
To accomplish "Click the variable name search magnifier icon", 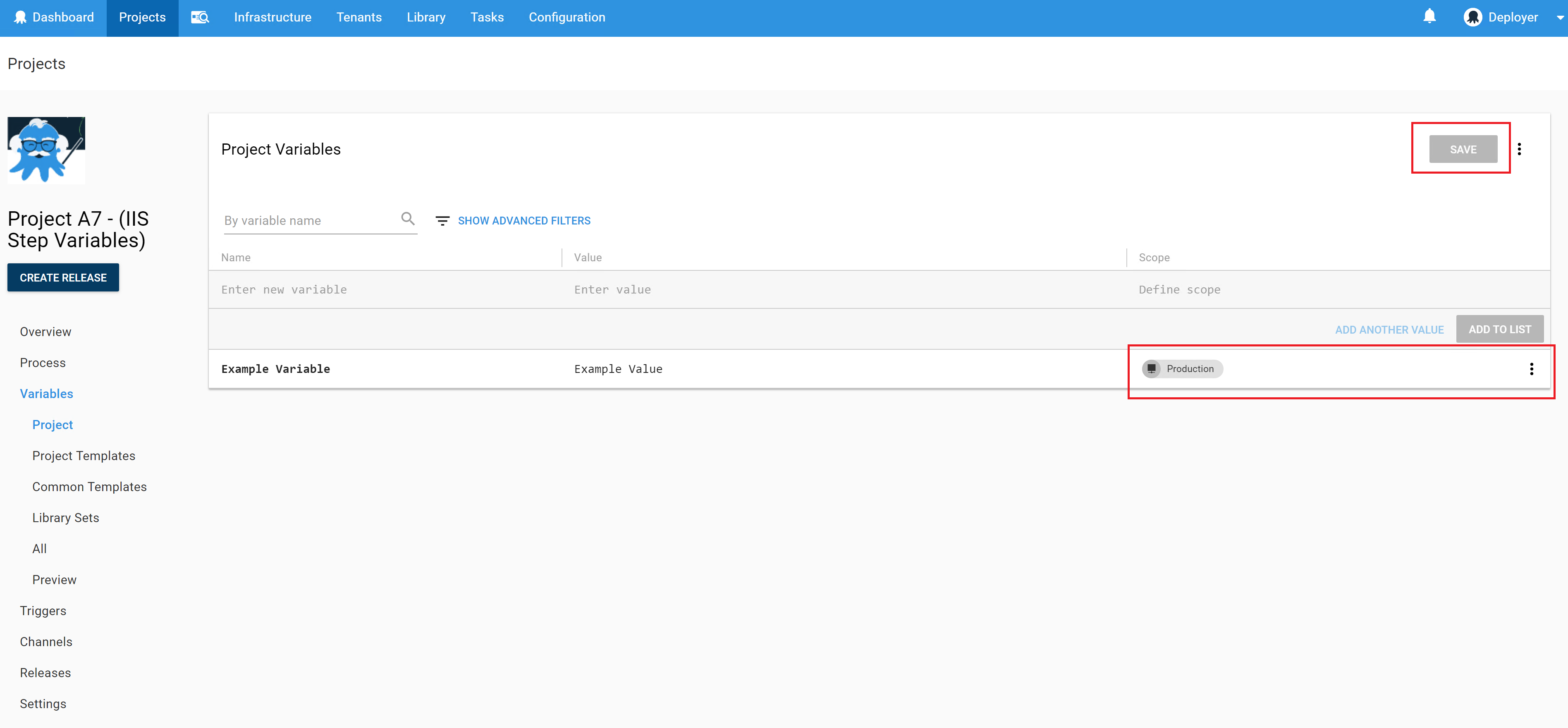I will point(408,219).
